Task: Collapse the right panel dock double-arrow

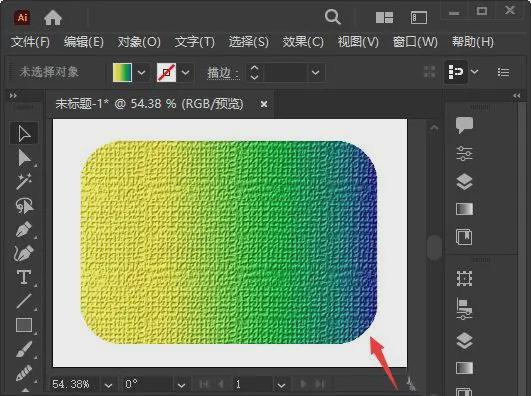Action: [516, 96]
